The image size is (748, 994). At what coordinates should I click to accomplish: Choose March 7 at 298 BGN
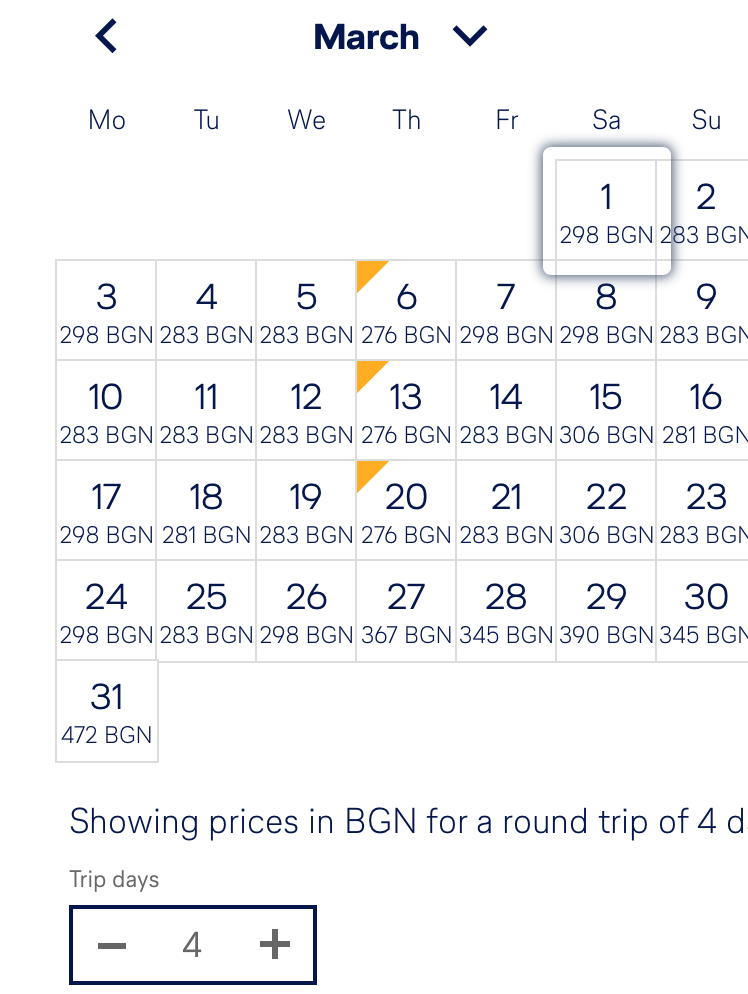pos(506,311)
